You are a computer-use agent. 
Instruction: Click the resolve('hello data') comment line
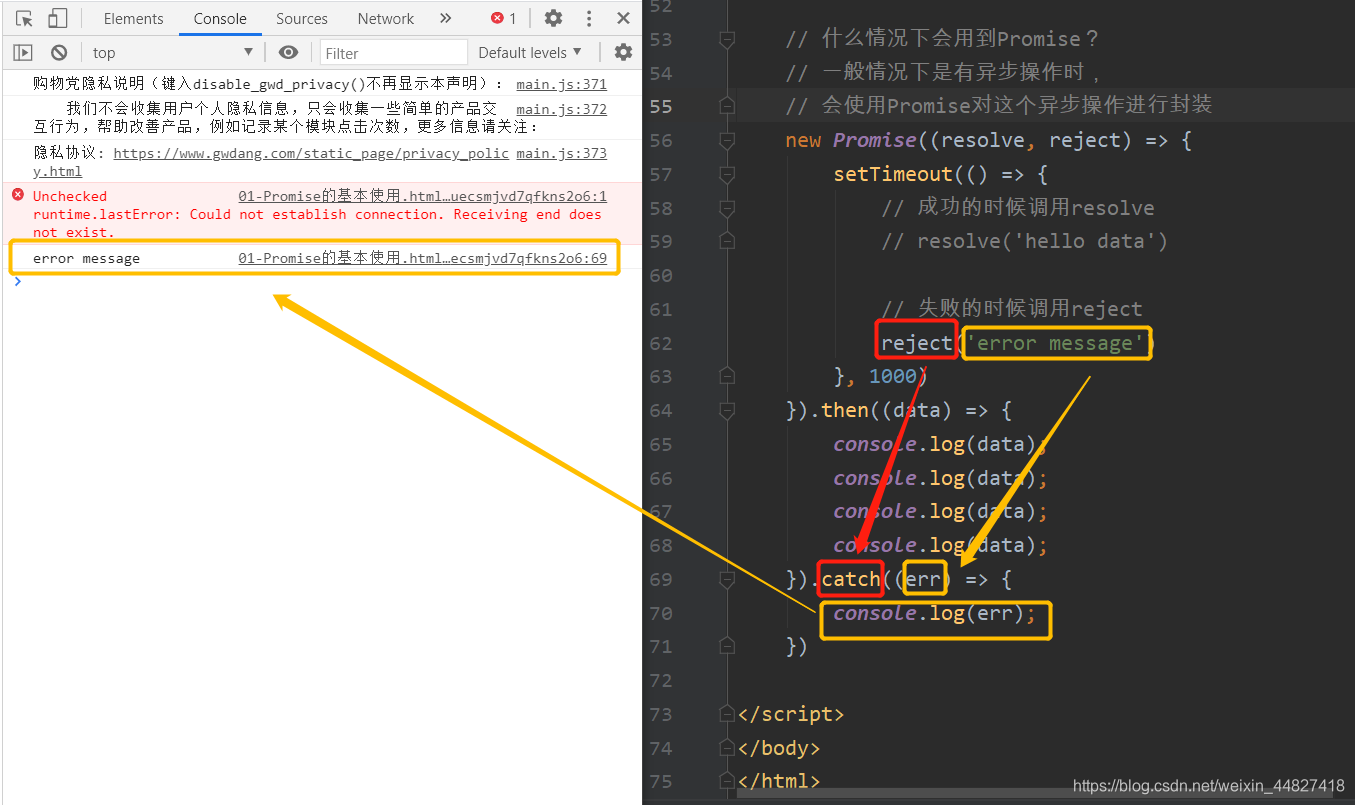point(1024,241)
